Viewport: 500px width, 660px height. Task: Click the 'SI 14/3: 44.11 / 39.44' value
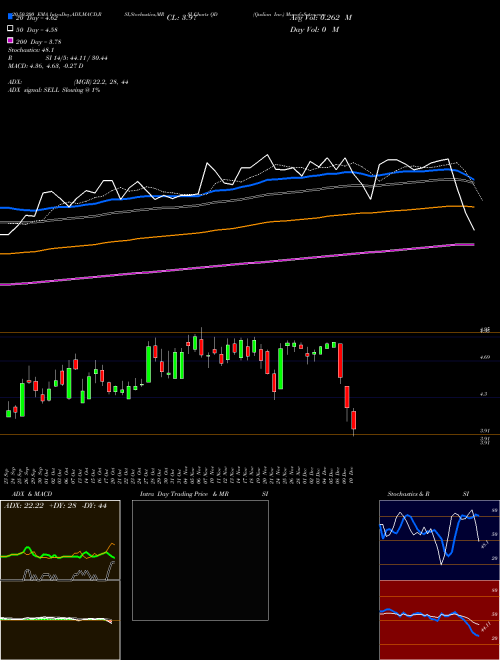click(x=76, y=58)
